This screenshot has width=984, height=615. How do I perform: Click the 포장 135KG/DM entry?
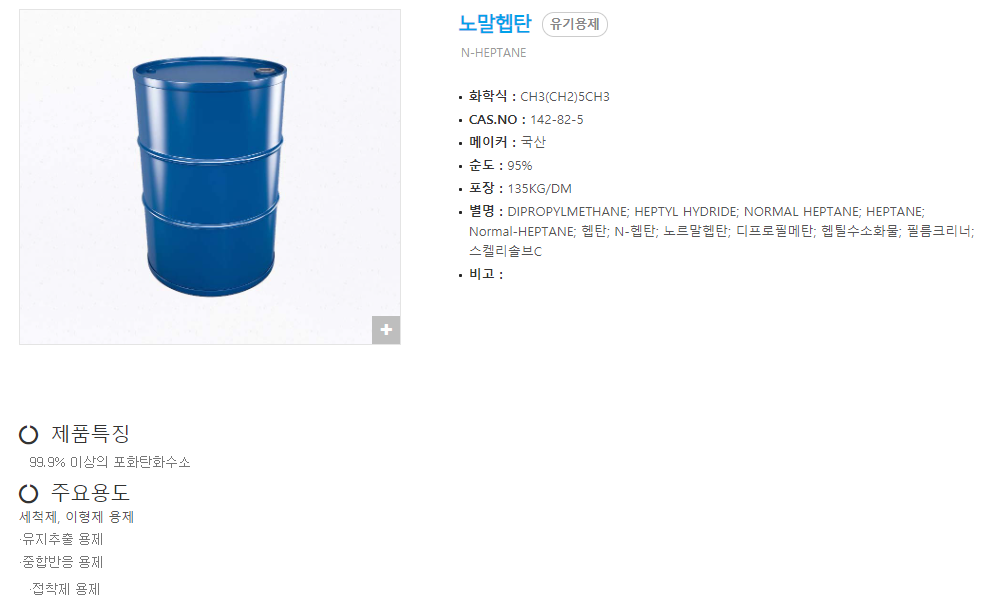520,188
